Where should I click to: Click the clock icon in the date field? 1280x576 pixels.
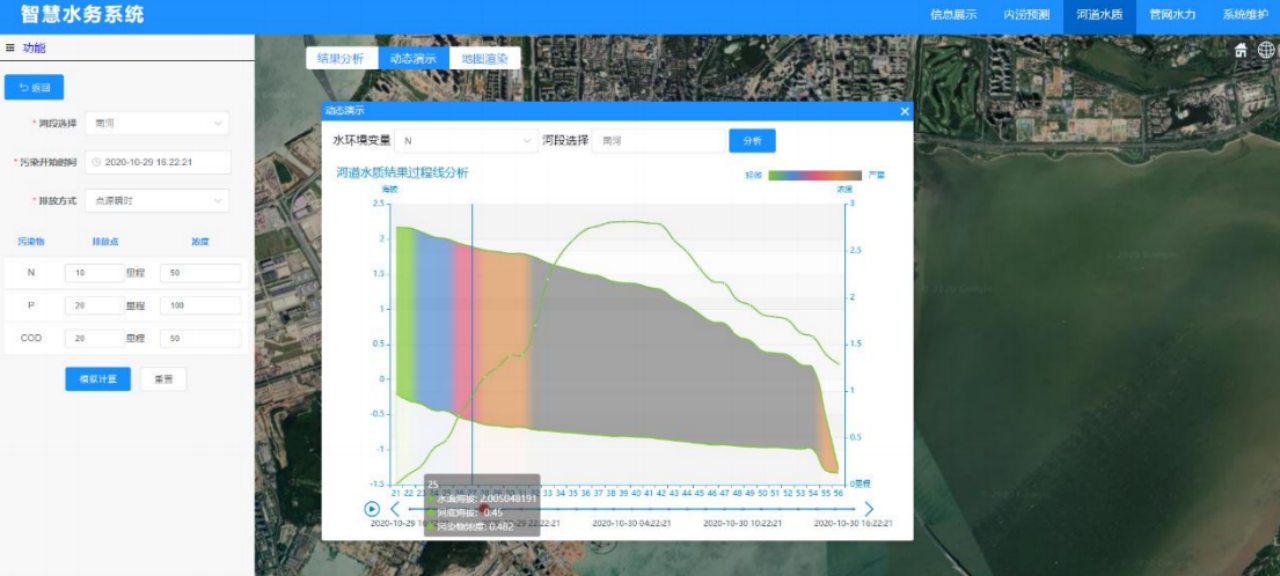pos(97,161)
